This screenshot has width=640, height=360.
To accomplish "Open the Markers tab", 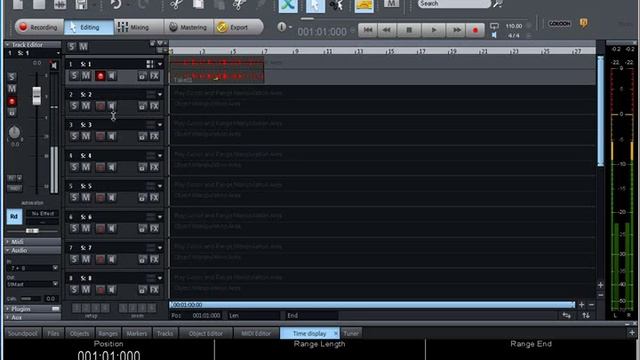I will 137,333.
